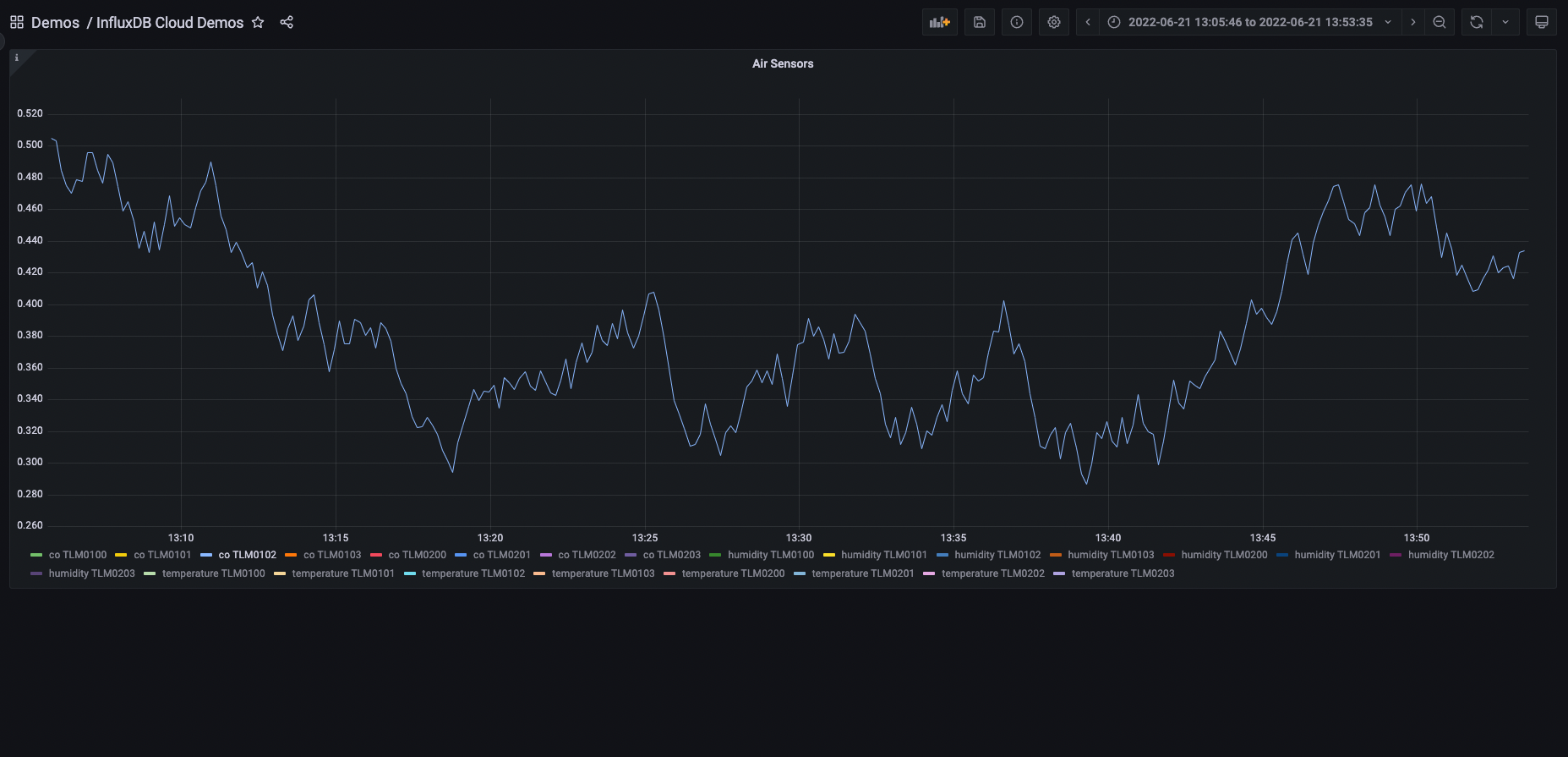
Task: Shift time range backward
Action: (1088, 23)
